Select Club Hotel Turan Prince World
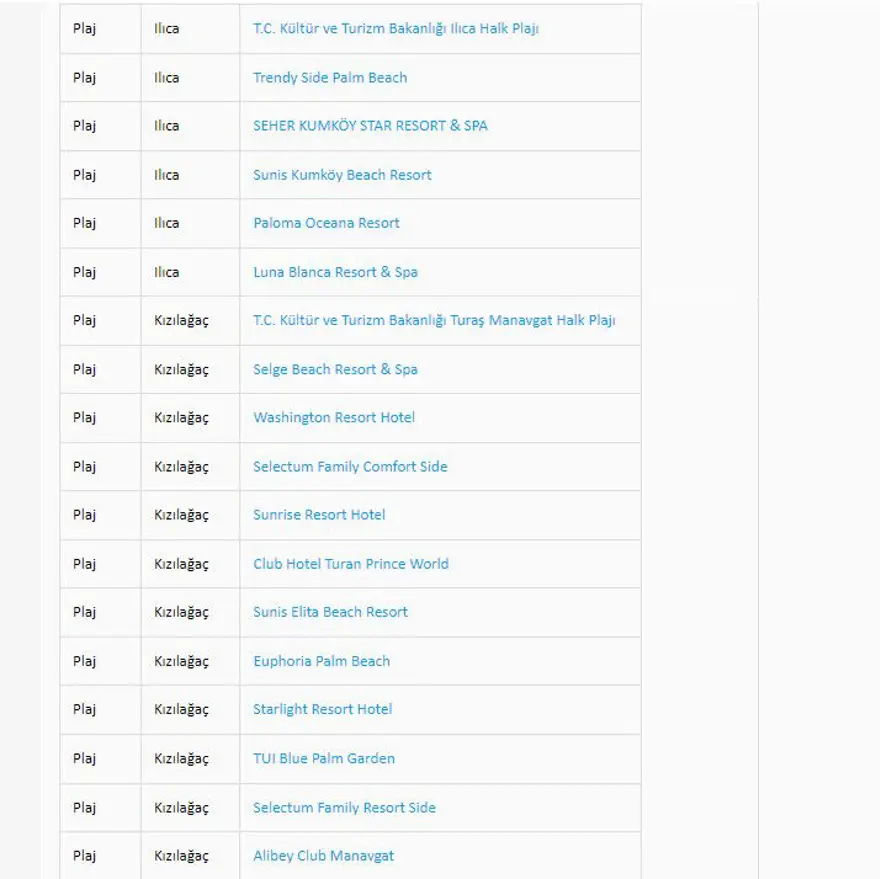The width and height of the screenshot is (880, 879). click(351, 564)
